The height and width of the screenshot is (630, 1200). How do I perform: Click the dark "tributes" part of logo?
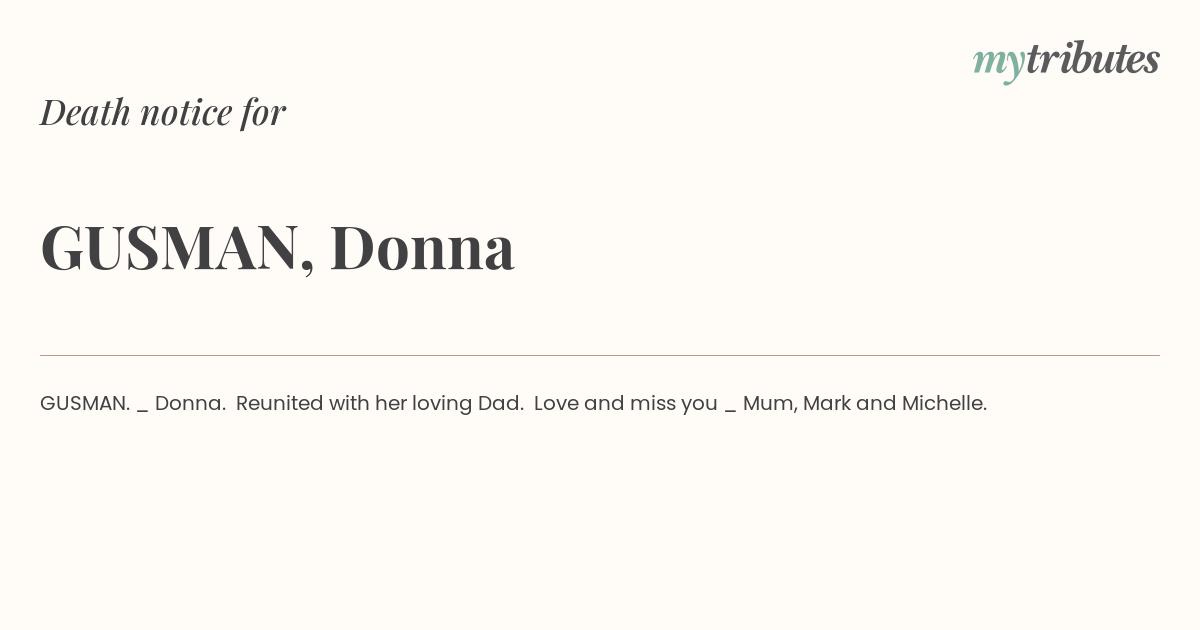point(1093,58)
